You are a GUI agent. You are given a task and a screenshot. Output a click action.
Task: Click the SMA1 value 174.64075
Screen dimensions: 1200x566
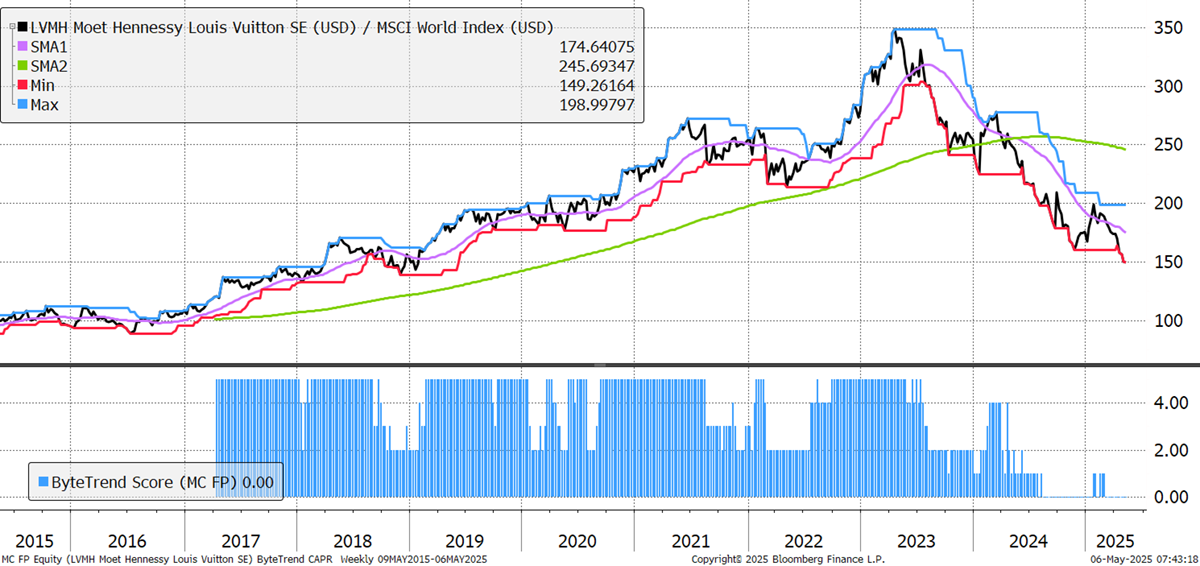[x=595, y=47]
